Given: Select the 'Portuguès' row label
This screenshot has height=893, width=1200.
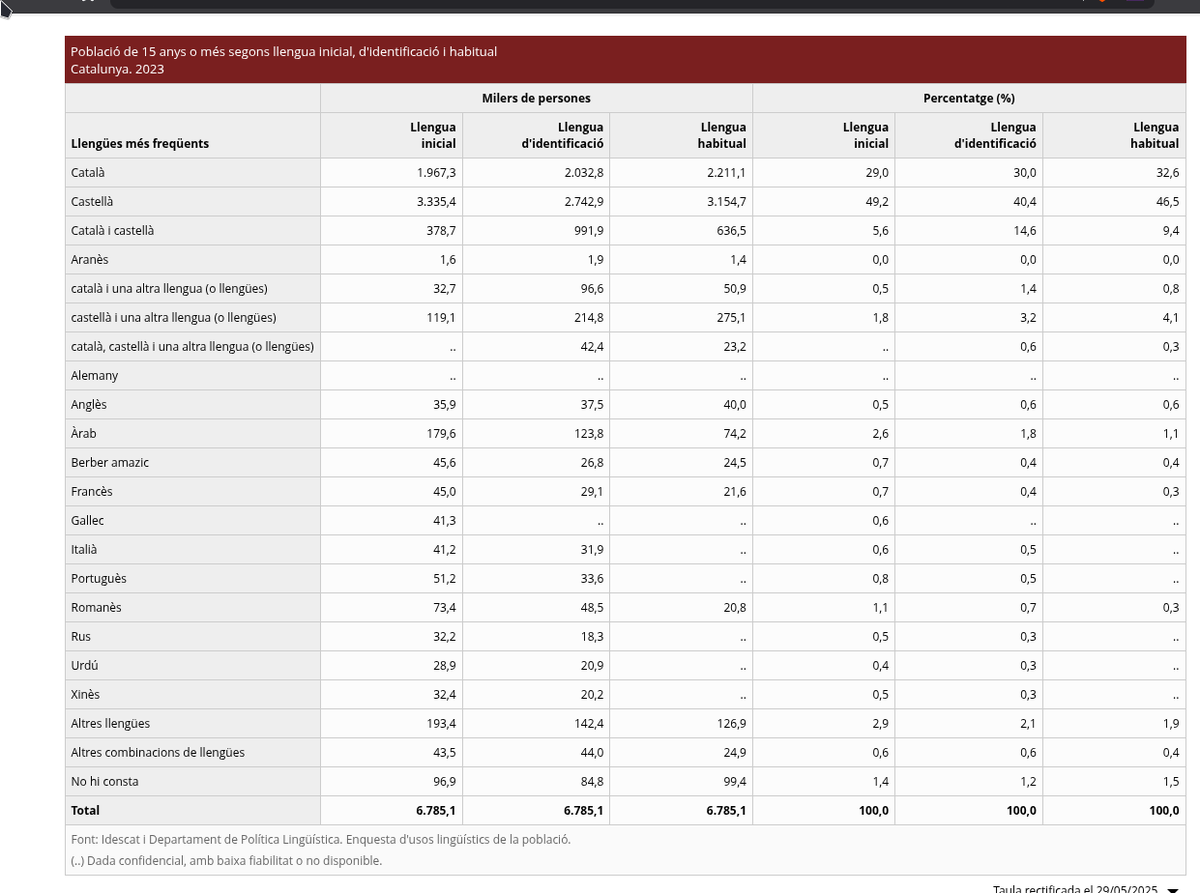Looking at the screenshot, I should tap(99, 579).
